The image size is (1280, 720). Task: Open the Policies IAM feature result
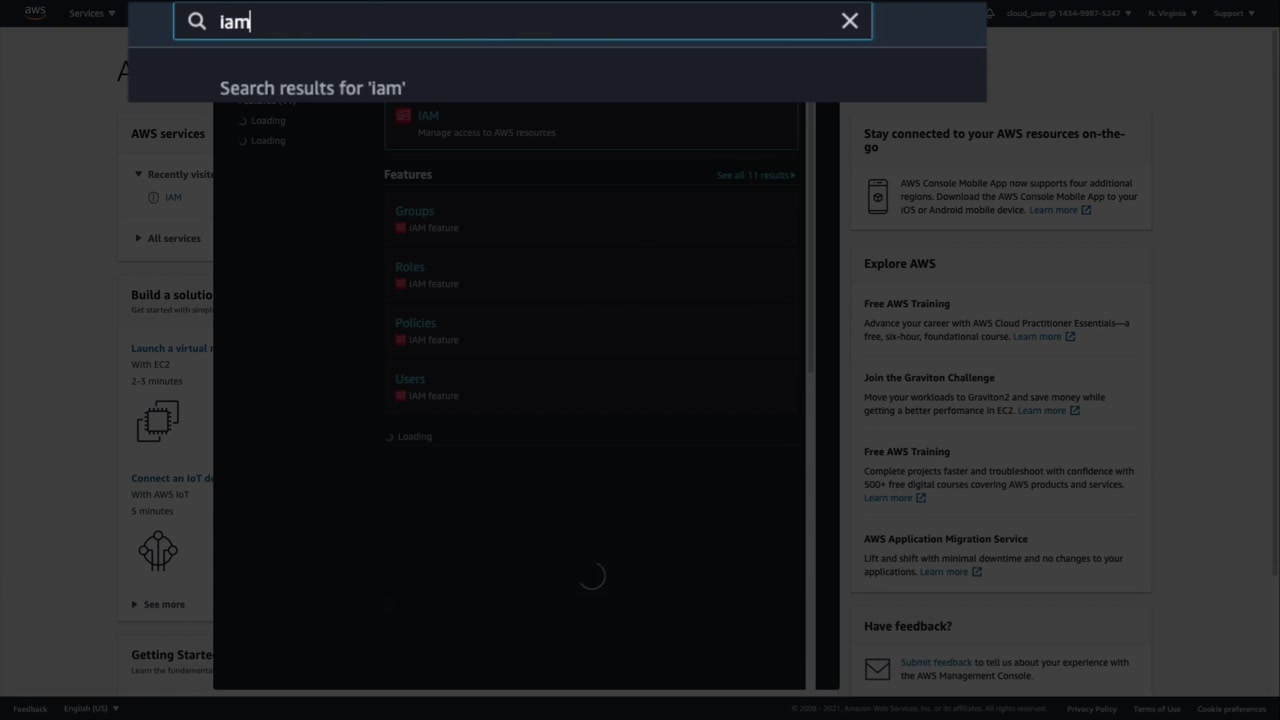[x=415, y=323]
